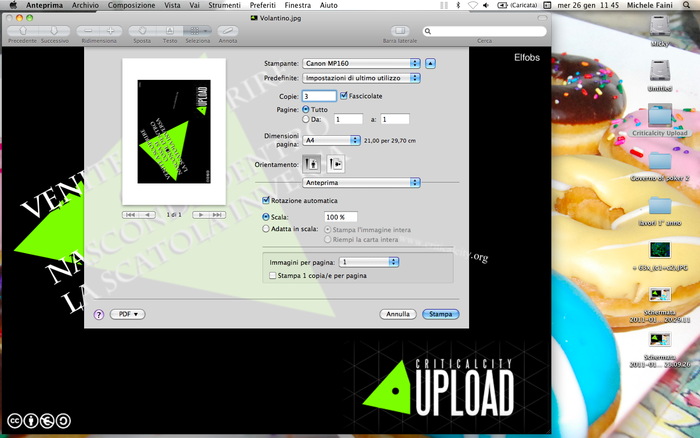Select the Scala radio button

click(x=266, y=217)
